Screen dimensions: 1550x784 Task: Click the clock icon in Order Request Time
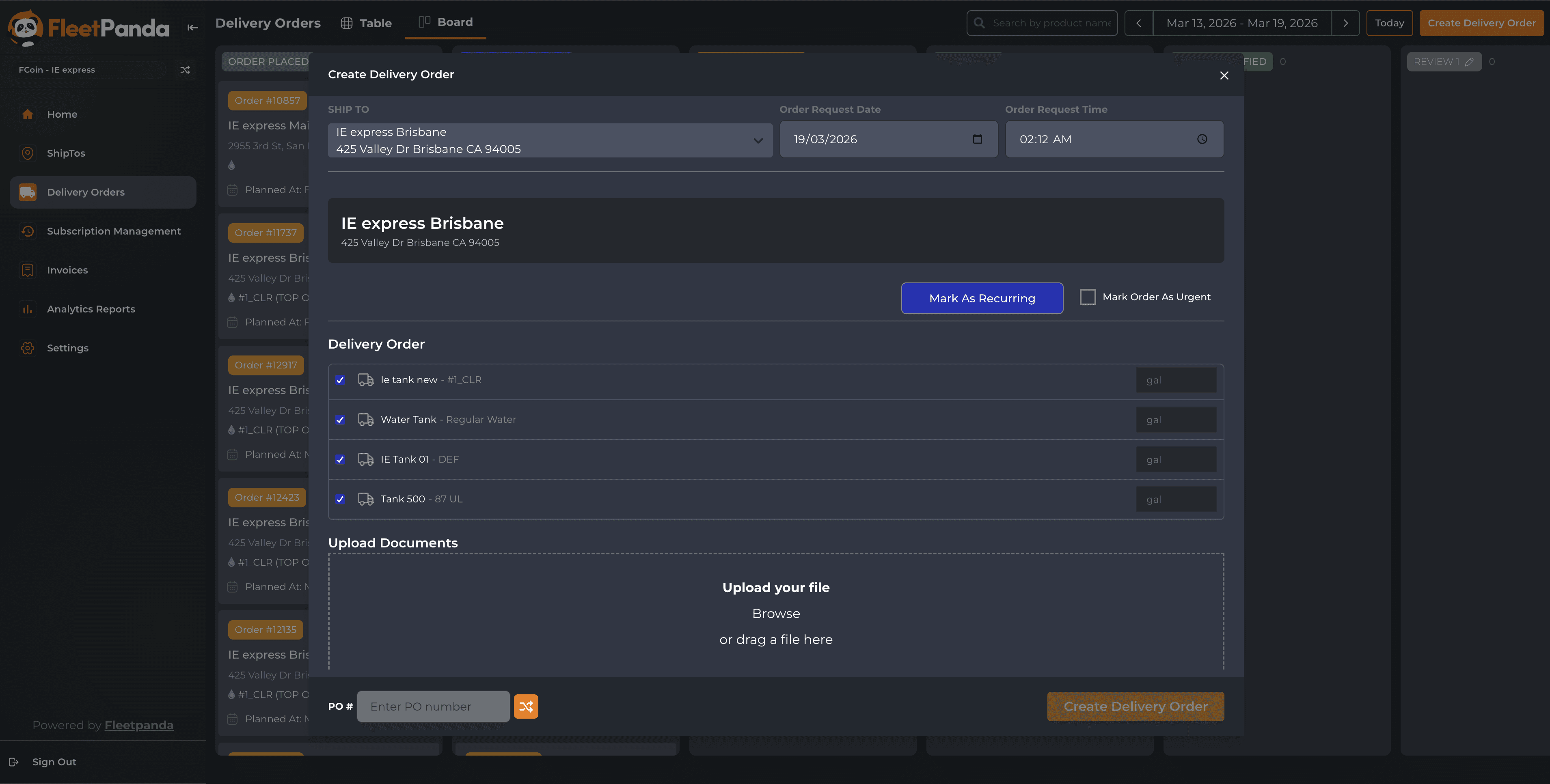tap(1202, 139)
